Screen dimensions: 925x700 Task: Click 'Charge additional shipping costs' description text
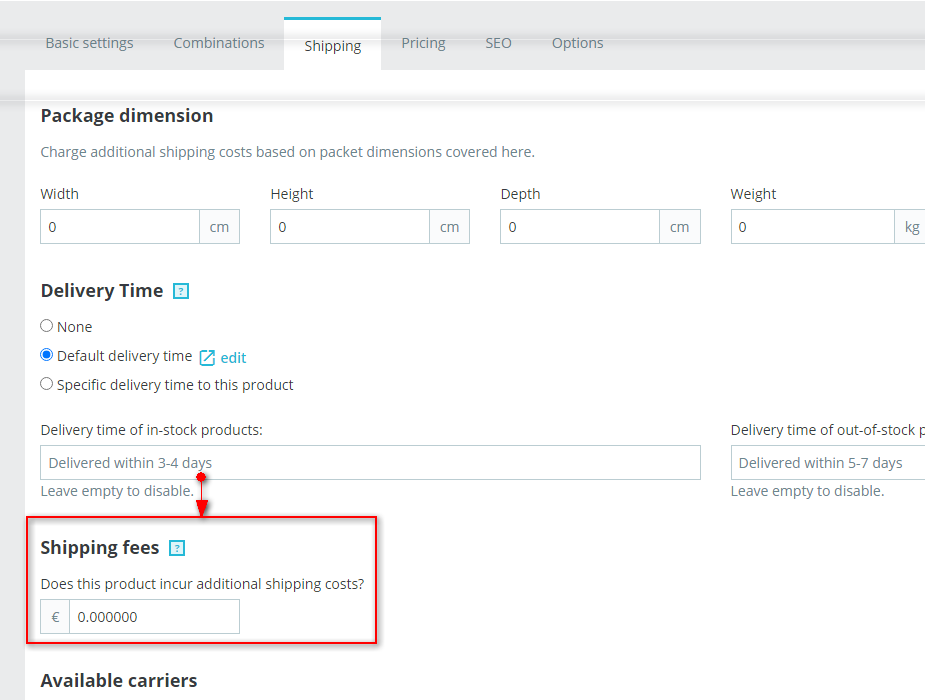(287, 152)
